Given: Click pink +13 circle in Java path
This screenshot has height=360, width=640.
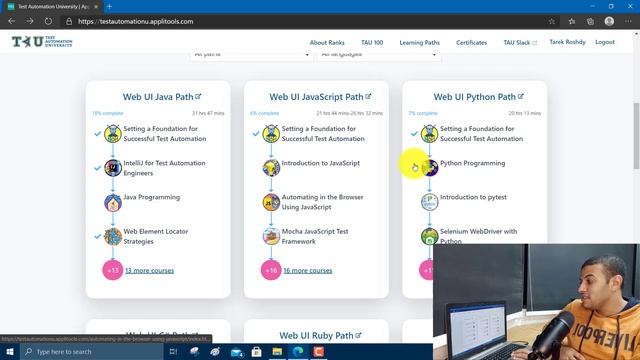Looking at the screenshot, I should pos(113,270).
